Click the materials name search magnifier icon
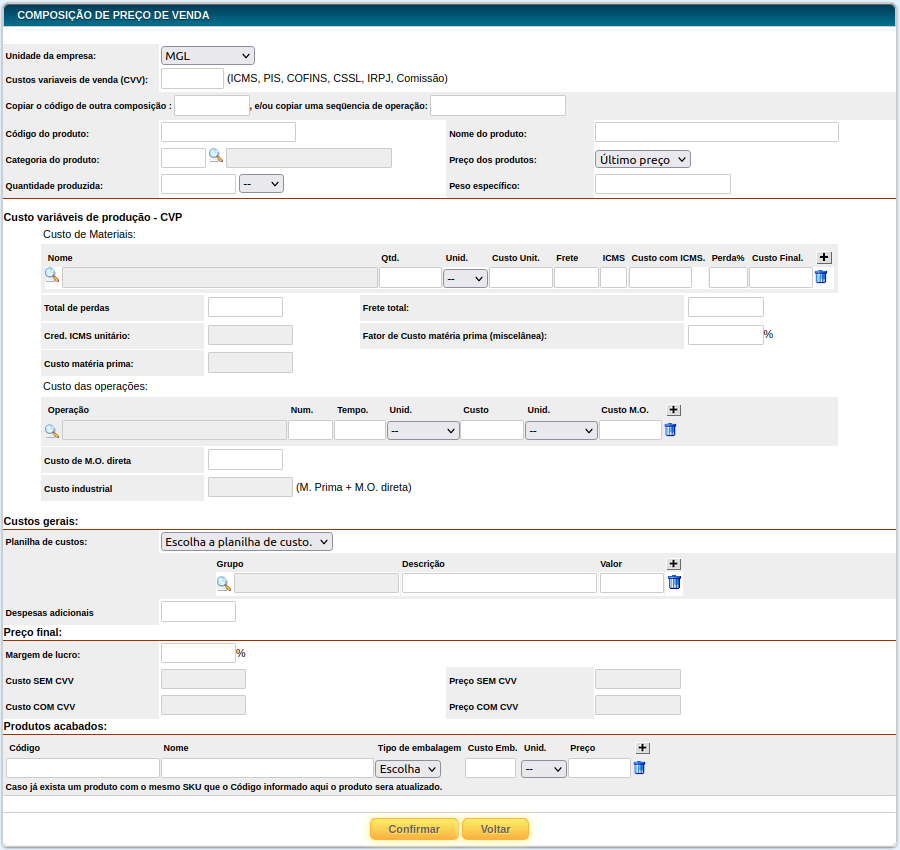Viewport: 900px width, 850px height. [52, 276]
